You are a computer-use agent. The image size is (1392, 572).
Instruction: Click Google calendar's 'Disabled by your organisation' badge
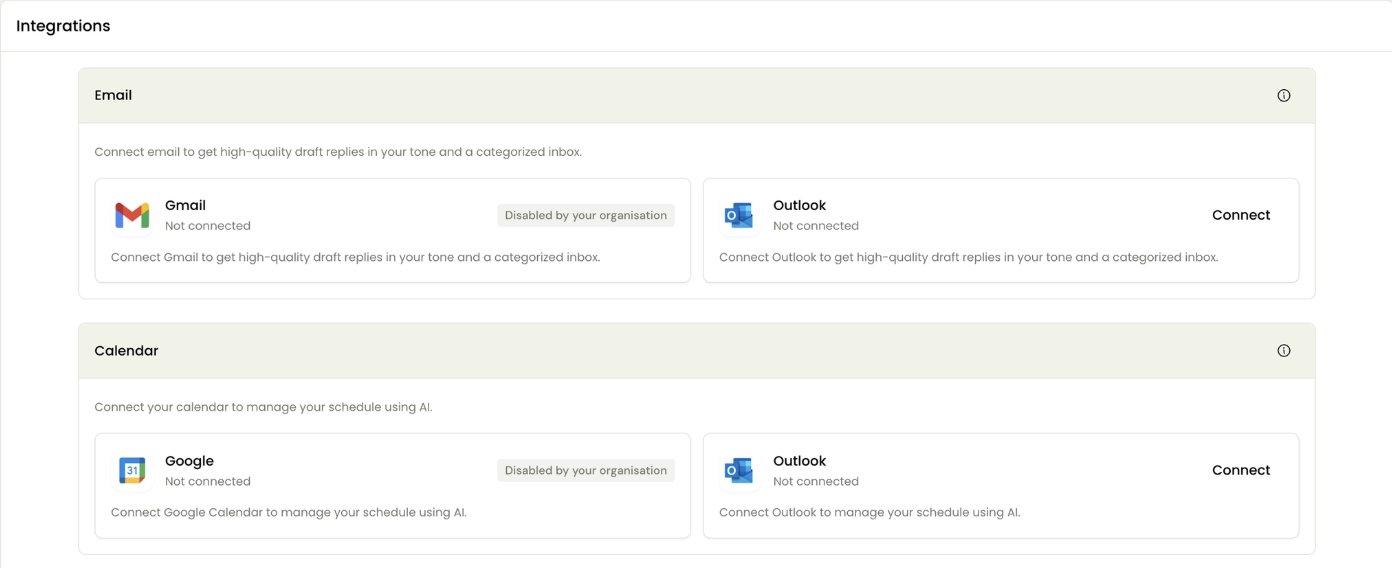(586, 470)
